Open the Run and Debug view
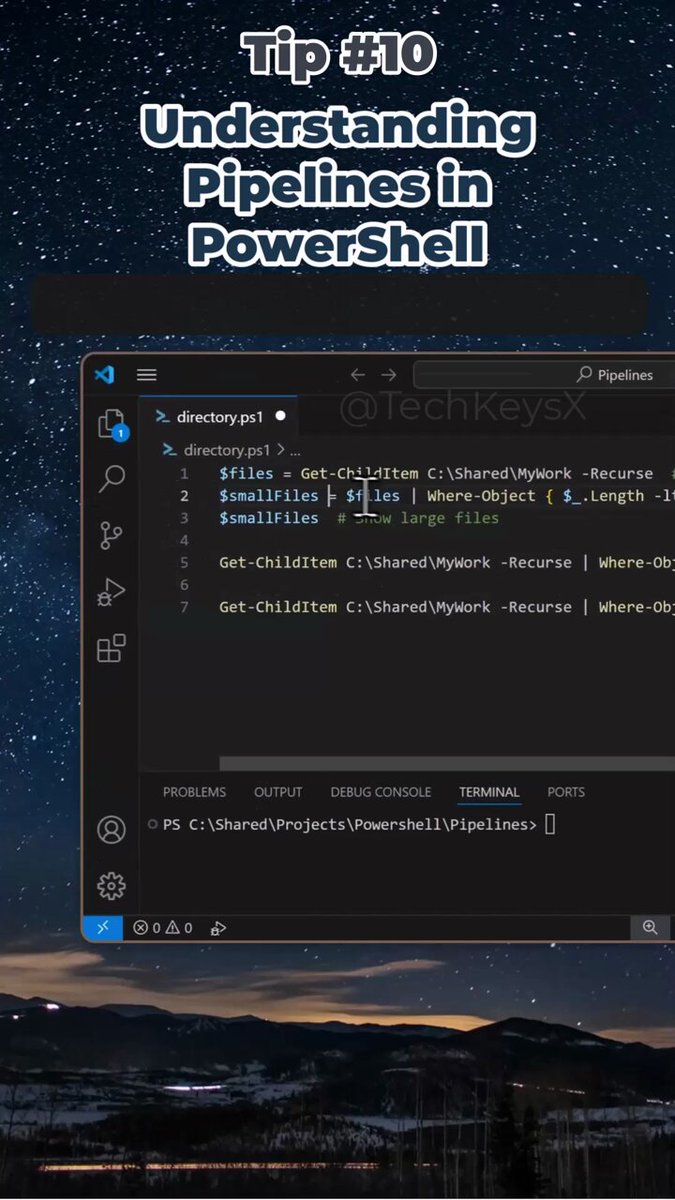 tap(111, 592)
